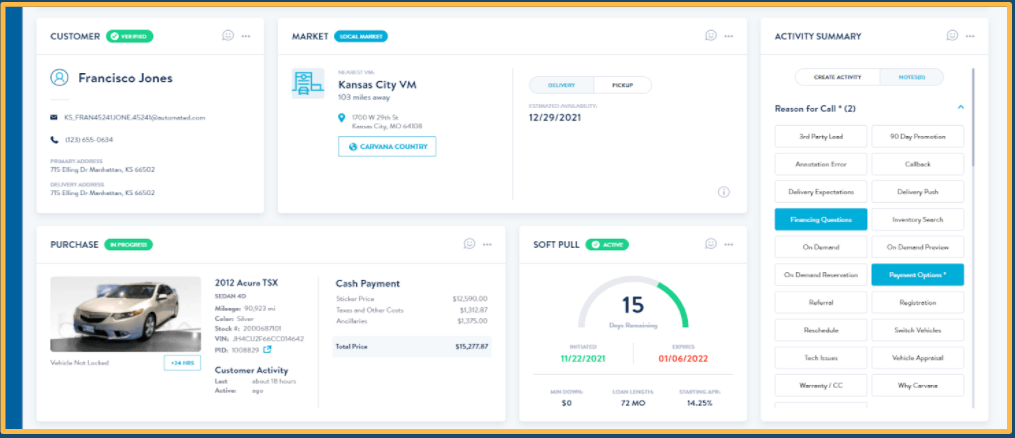Image resolution: width=1015 pixels, height=438 pixels.
Task: Click the Market card feedback smiley icon
Action: 711,36
